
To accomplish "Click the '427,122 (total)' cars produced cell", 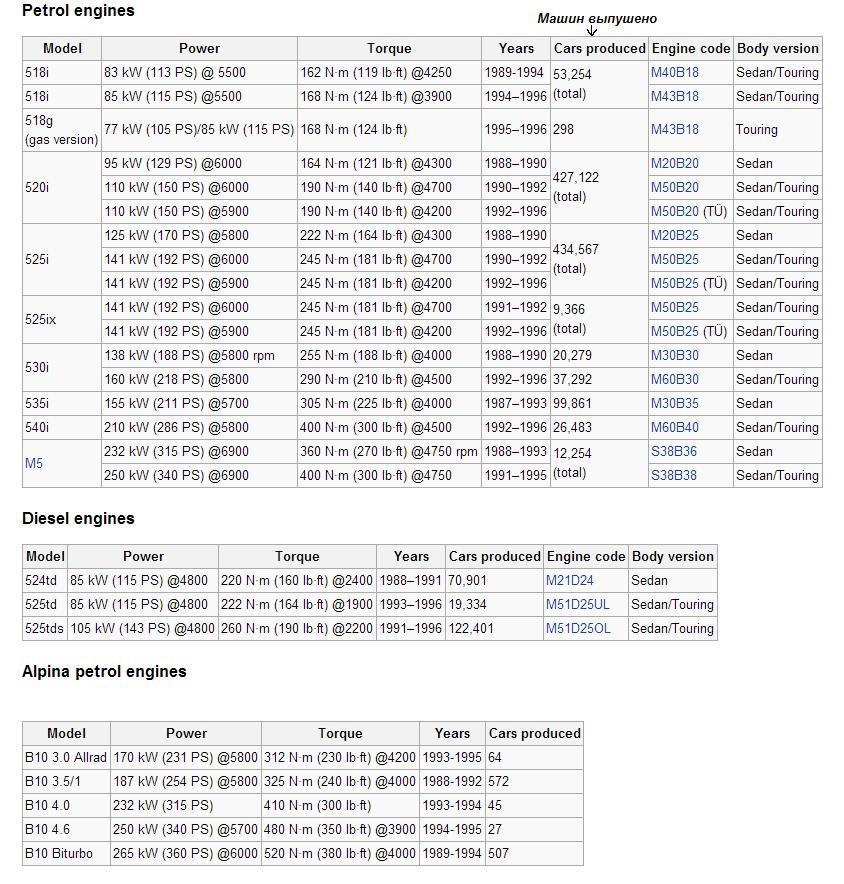I will (599, 188).
